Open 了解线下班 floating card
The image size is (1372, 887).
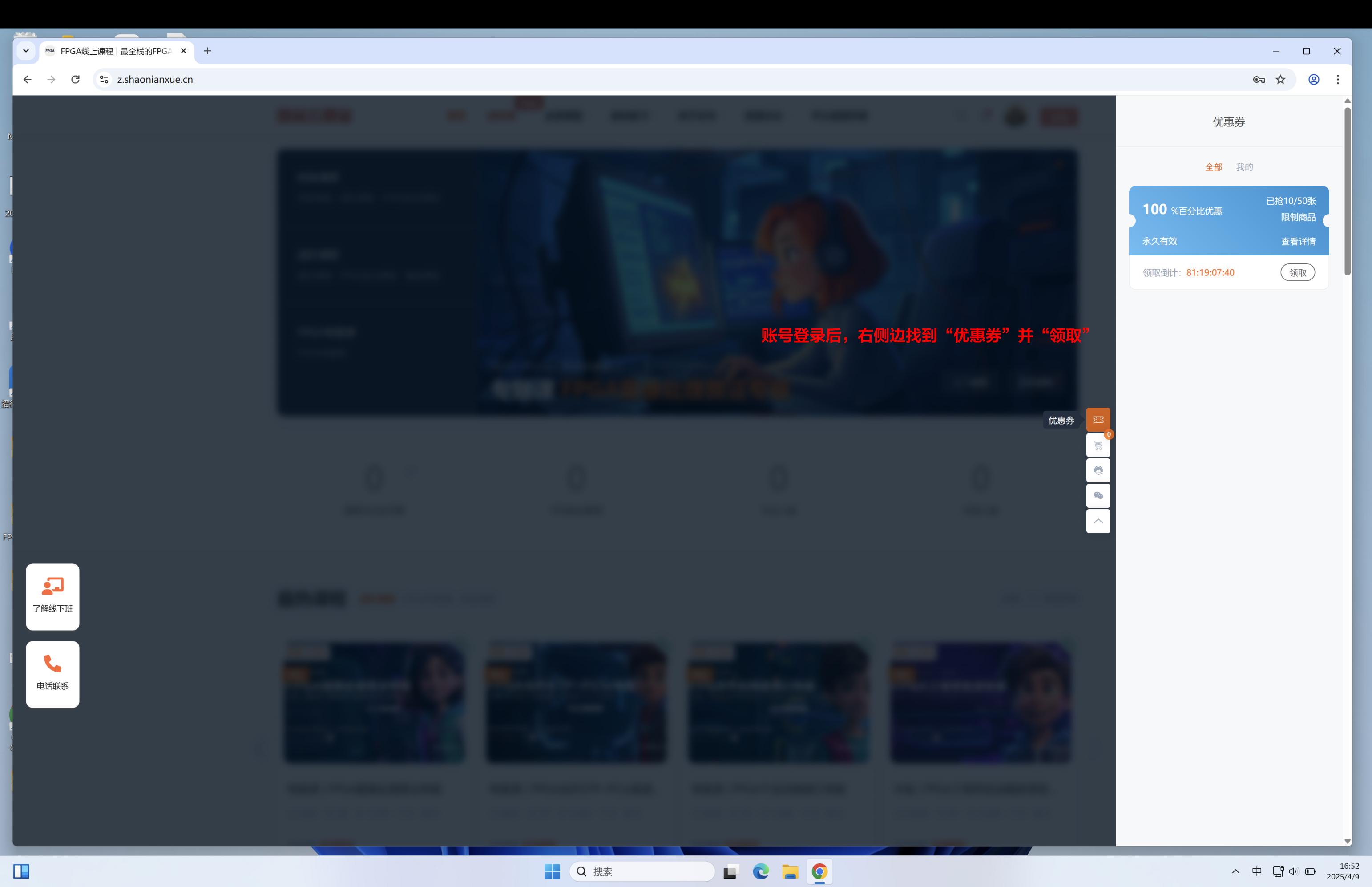point(52,597)
